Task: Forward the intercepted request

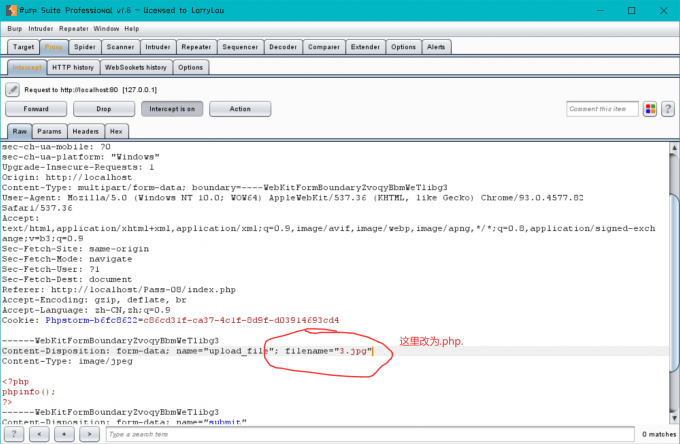Action: coord(36,109)
